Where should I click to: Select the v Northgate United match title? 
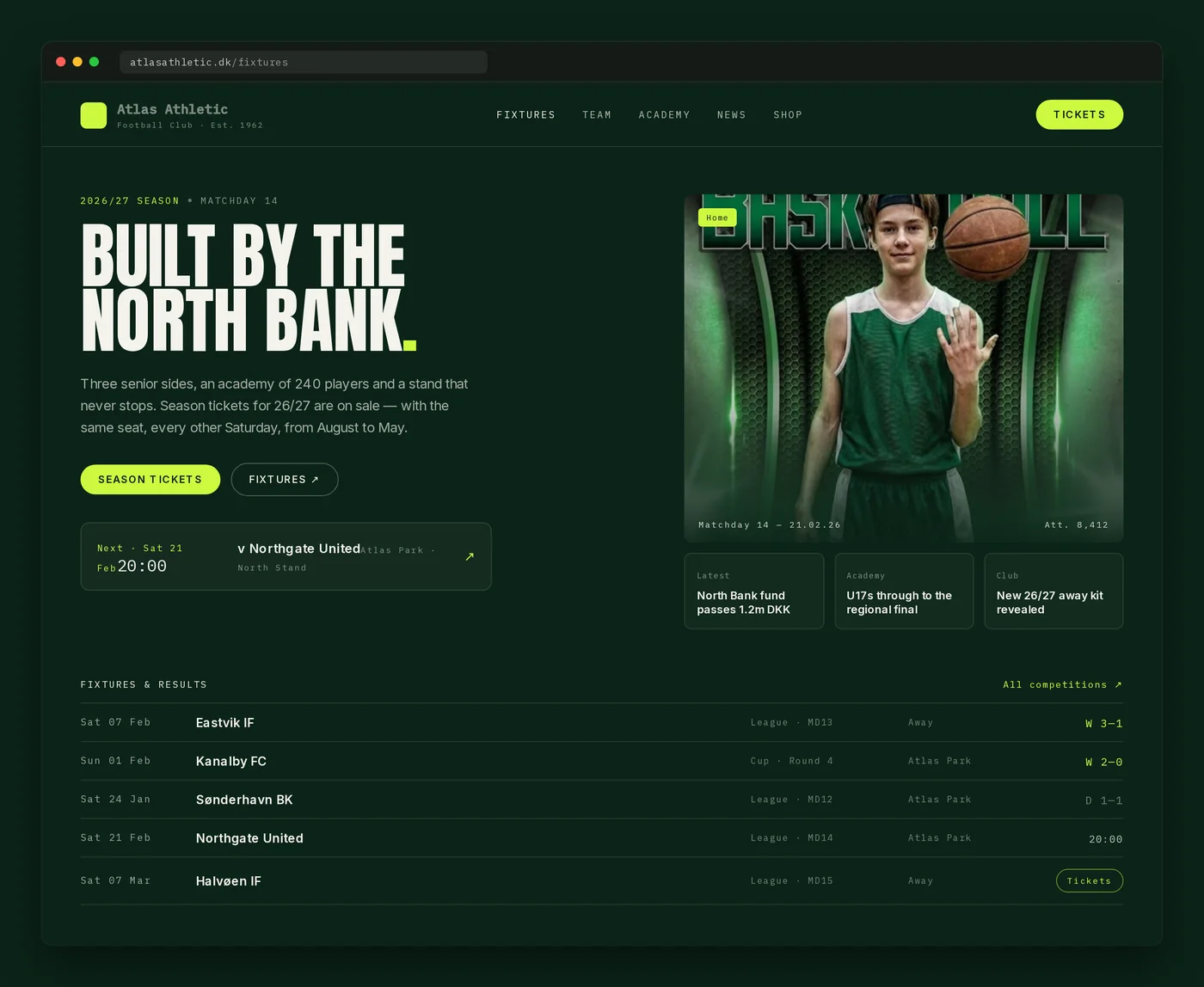[299, 549]
